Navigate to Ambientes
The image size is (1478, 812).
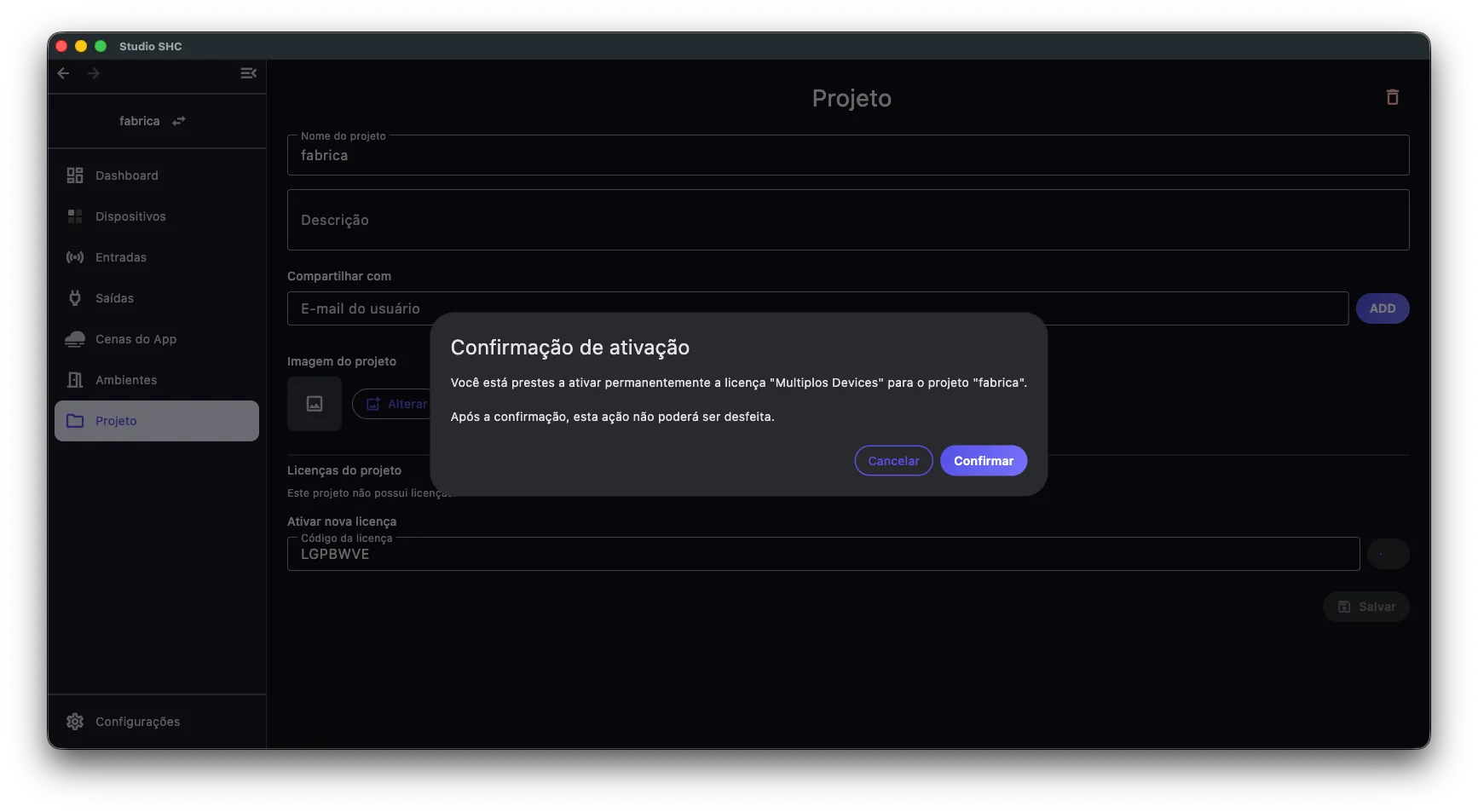pos(157,380)
